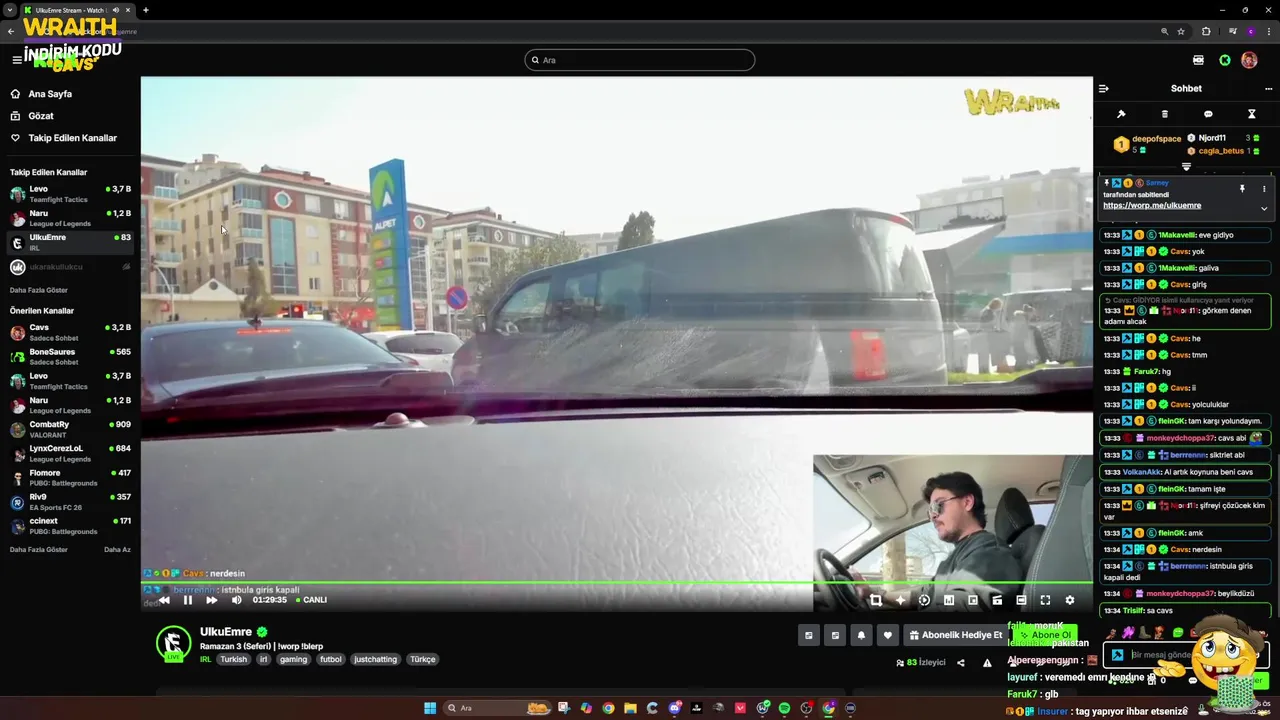Open Windows Start menu on taskbar
1280x720 pixels.
(x=430, y=708)
